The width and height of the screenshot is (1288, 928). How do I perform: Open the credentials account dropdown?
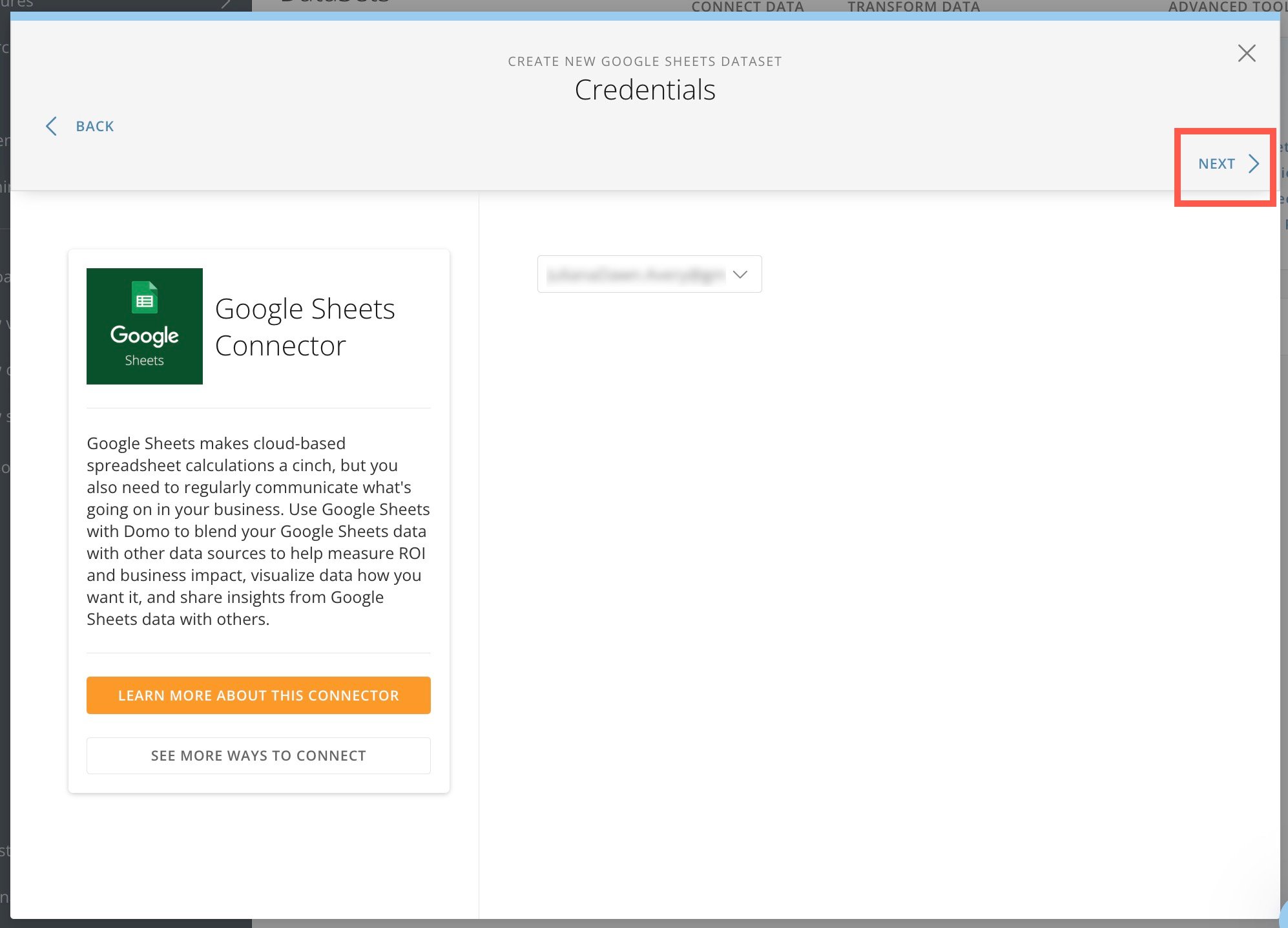[649, 275]
